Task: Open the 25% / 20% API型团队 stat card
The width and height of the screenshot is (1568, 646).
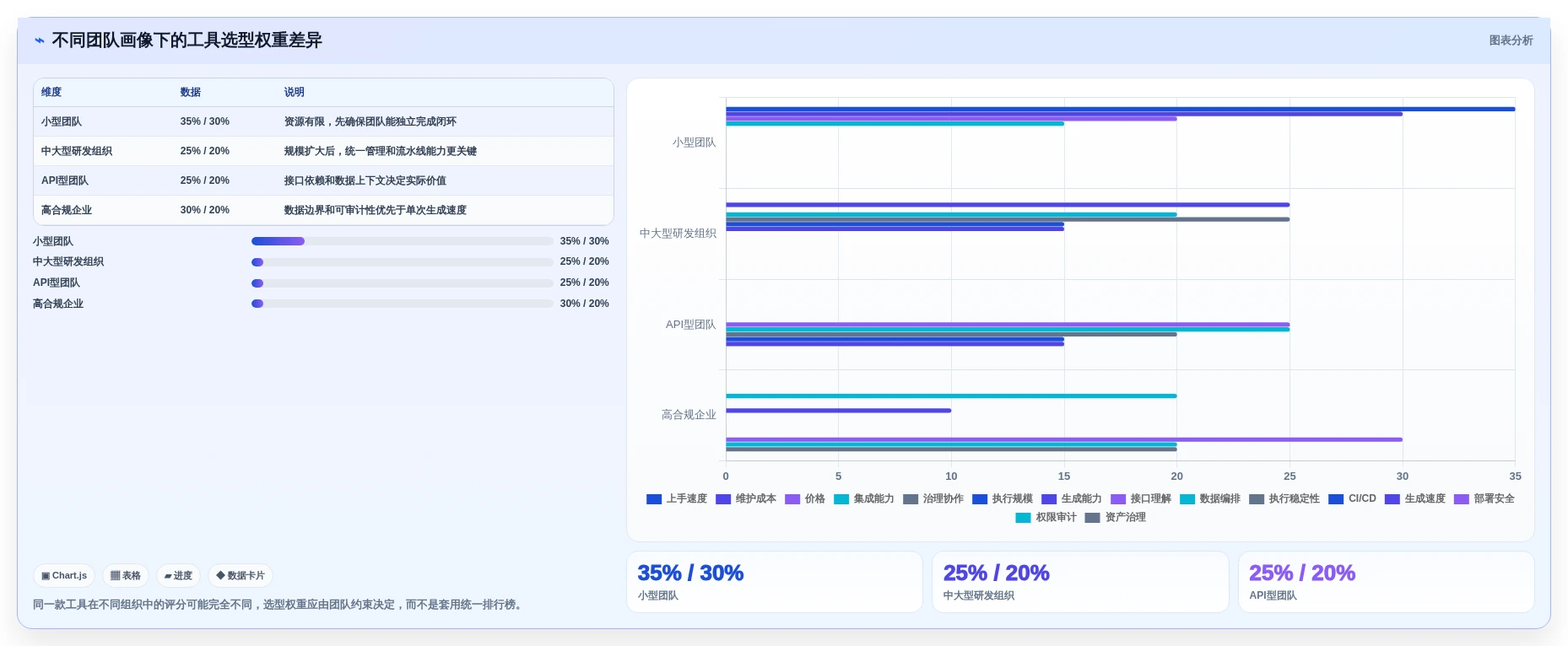Action: point(1386,582)
